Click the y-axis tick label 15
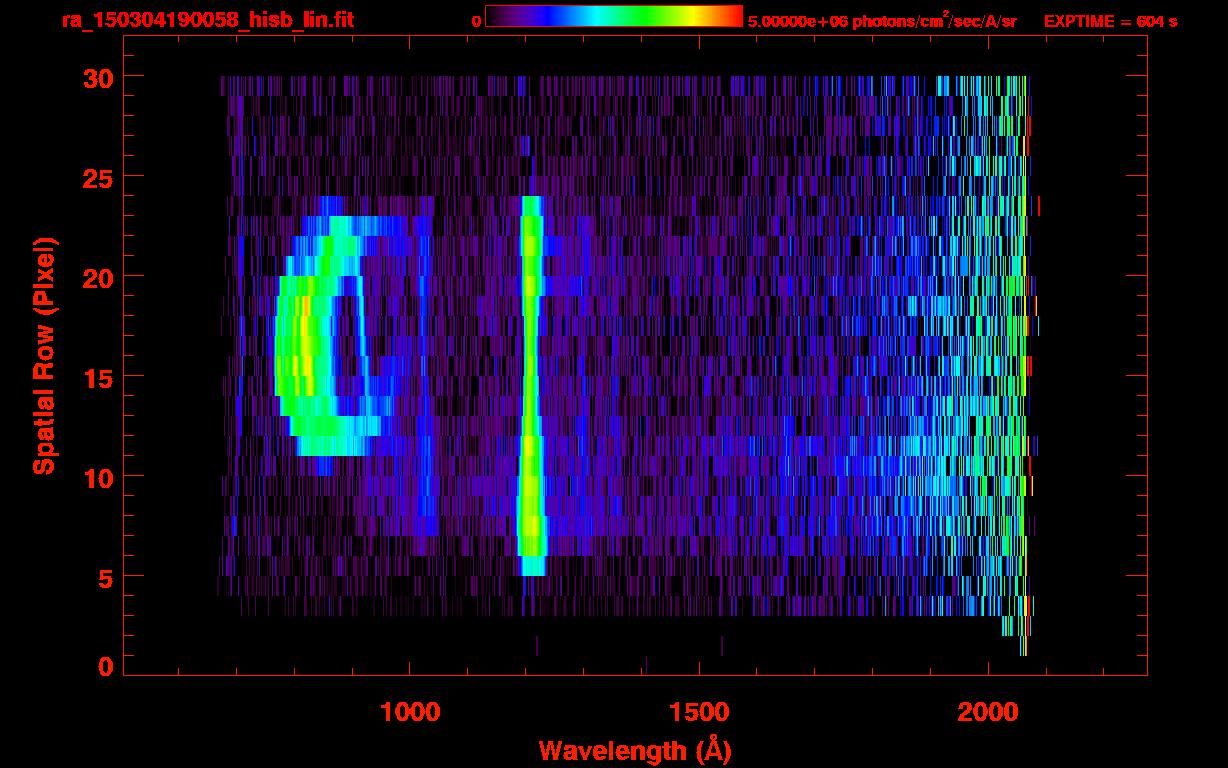 click(97, 377)
